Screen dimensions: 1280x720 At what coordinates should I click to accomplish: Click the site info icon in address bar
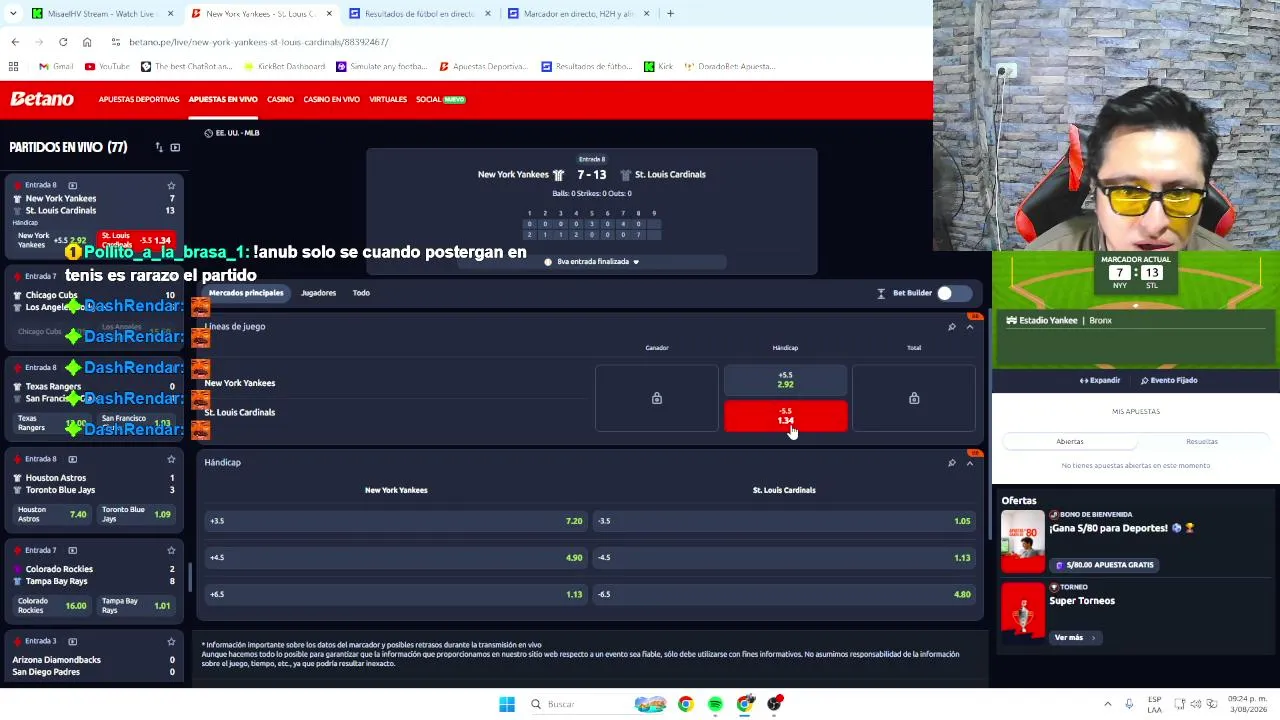[116, 42]
